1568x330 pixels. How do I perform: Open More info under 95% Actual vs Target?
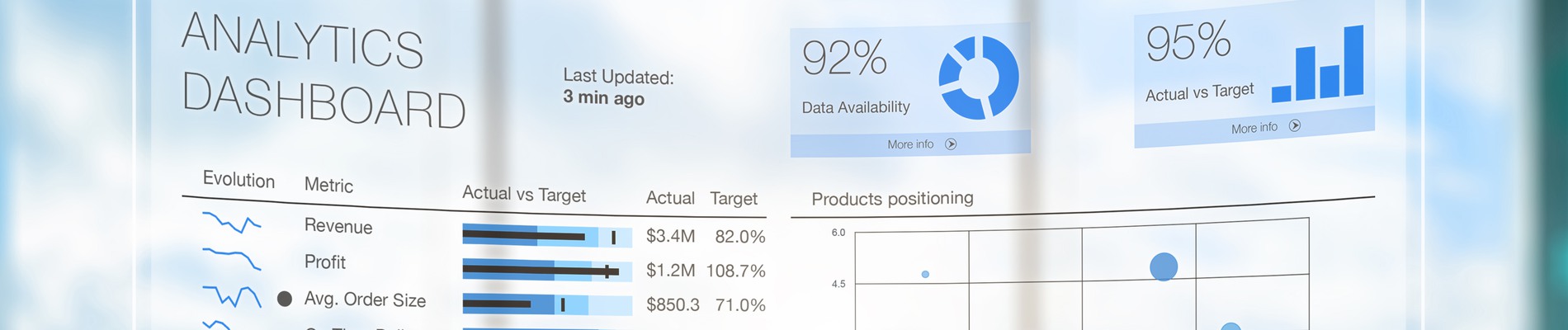(1254, 128)
